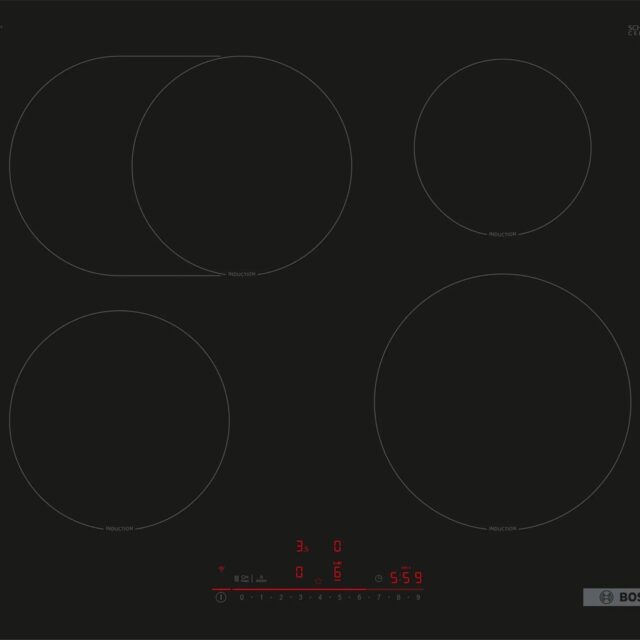Image resolution: width=640 pixels, height=640 pixels.
Task: Tap the boost function icon
Action: coord(260,579)
